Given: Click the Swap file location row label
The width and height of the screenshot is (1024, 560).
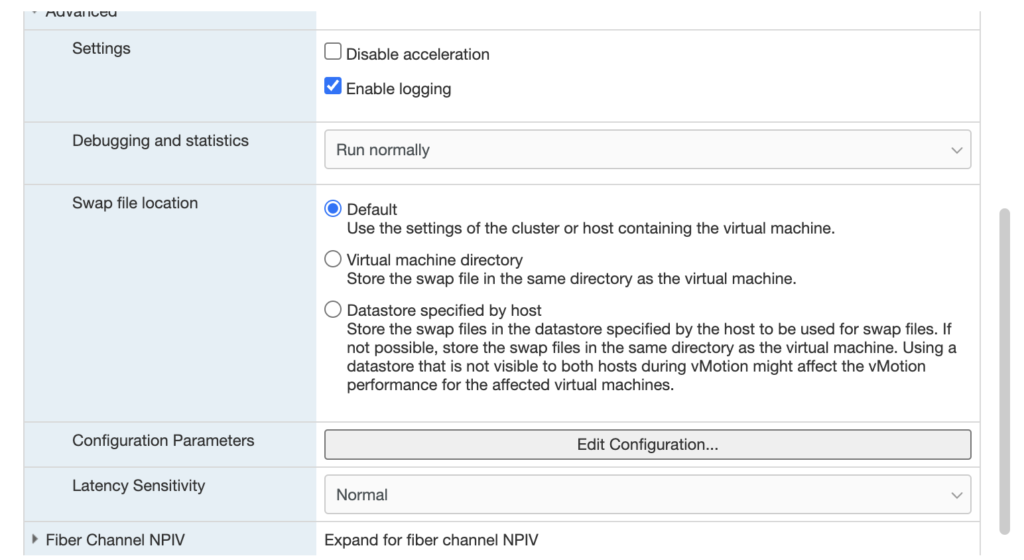Looking at the screenshot, I should 135,203.
